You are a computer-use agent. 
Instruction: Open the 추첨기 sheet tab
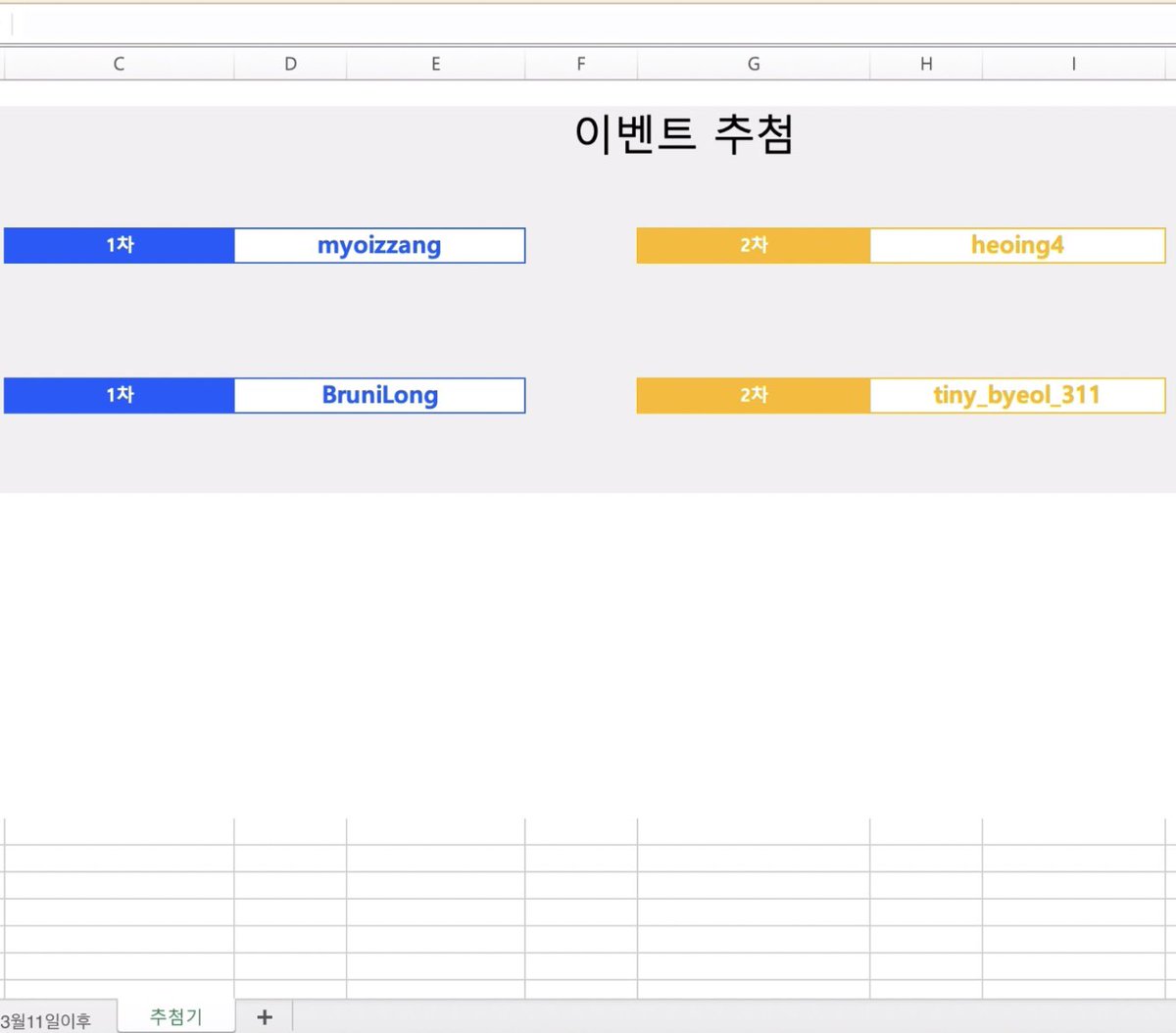pos(176,1016)
